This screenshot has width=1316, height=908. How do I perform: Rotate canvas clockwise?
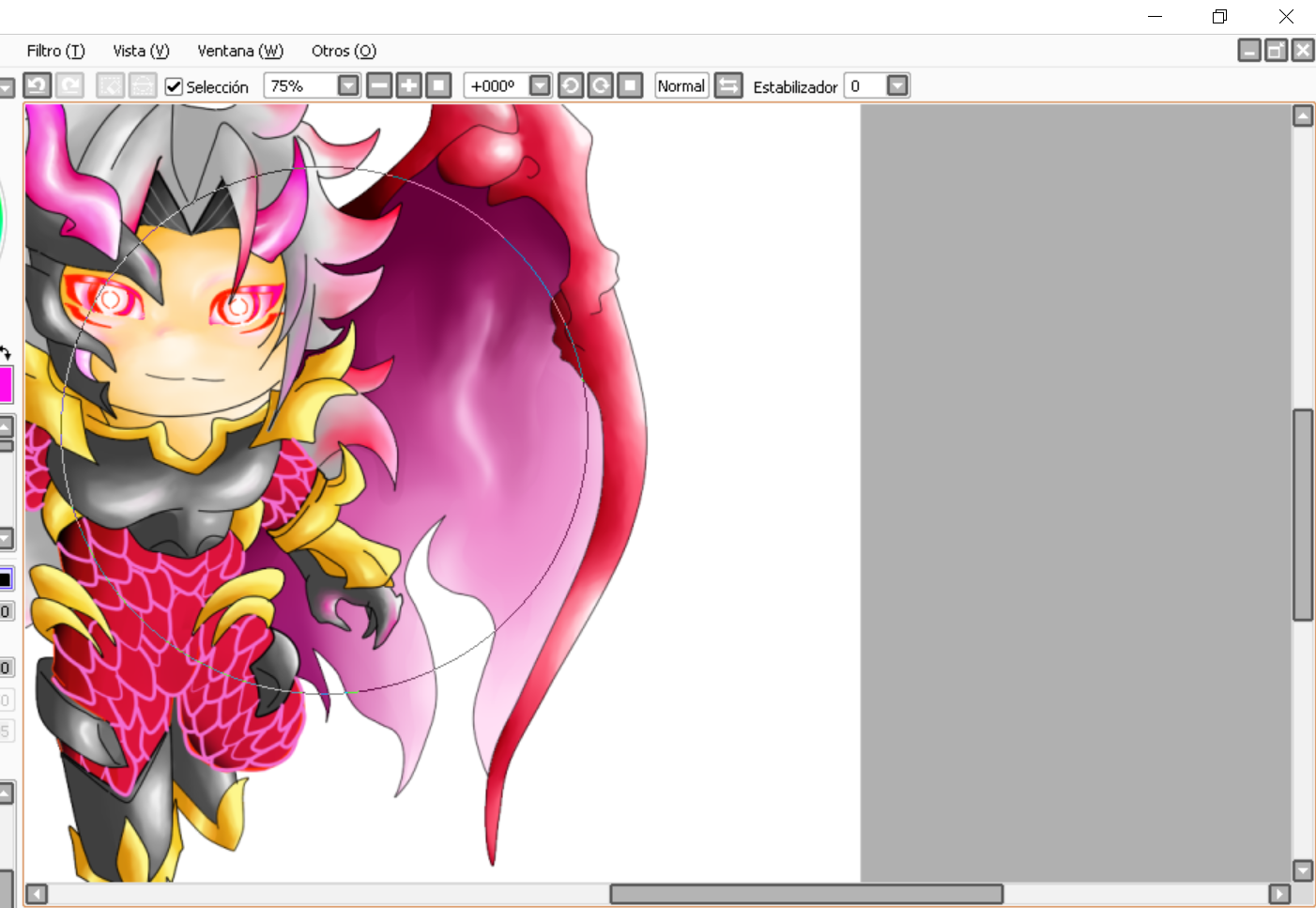(x=601, y=85)
